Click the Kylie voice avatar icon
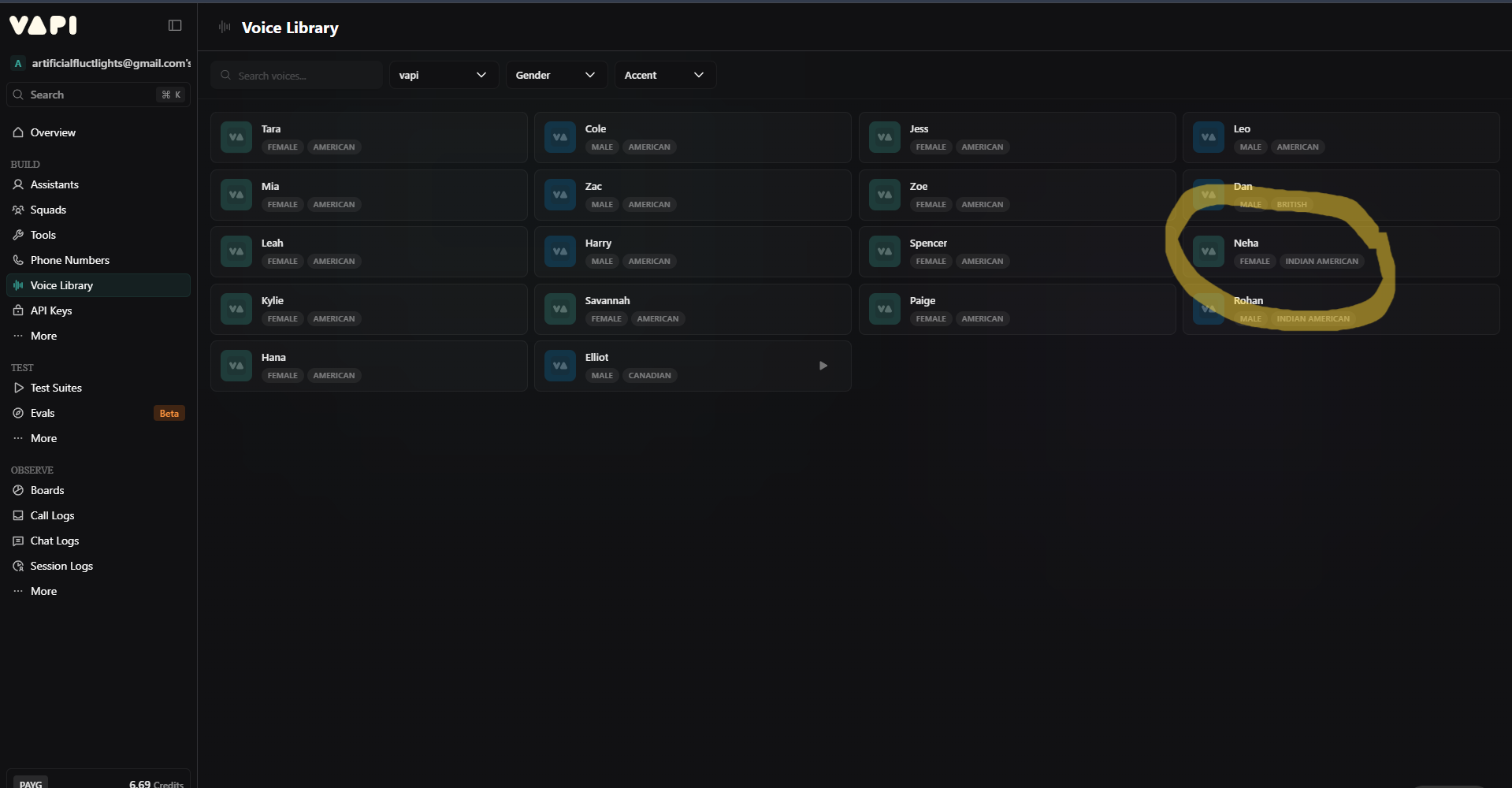This screenshot has width=1512, height=788. (236, 309)
